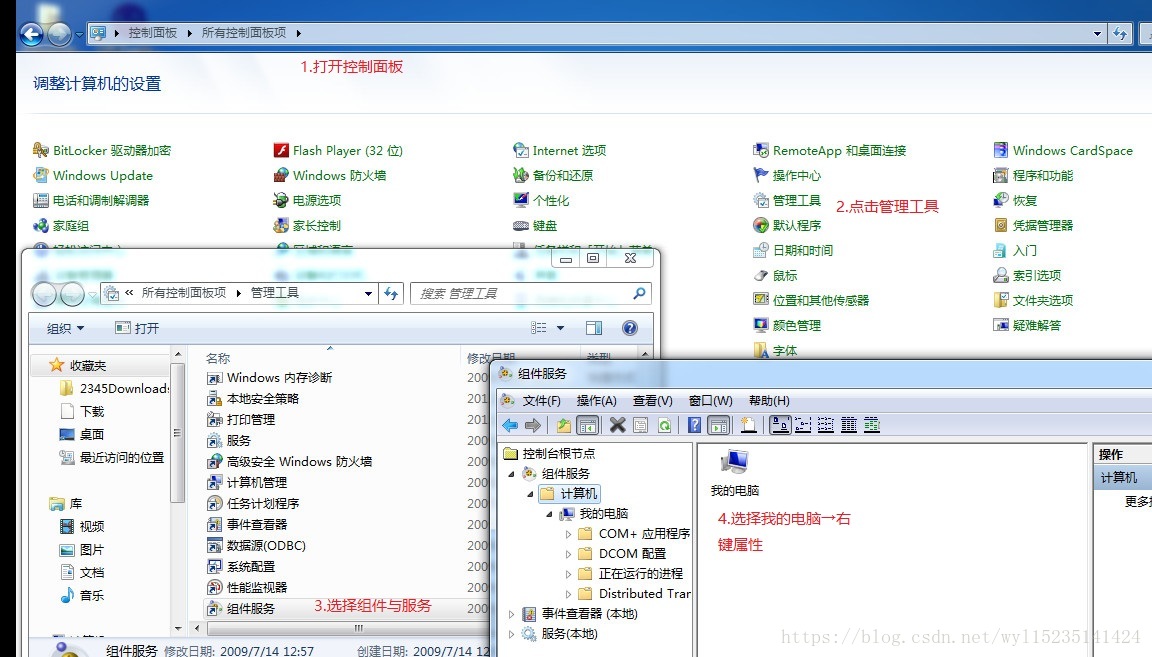Viewport: 1152px width, 657px height.
Task: Expand the DCOM 配置 folder
Action: point(568,554)
